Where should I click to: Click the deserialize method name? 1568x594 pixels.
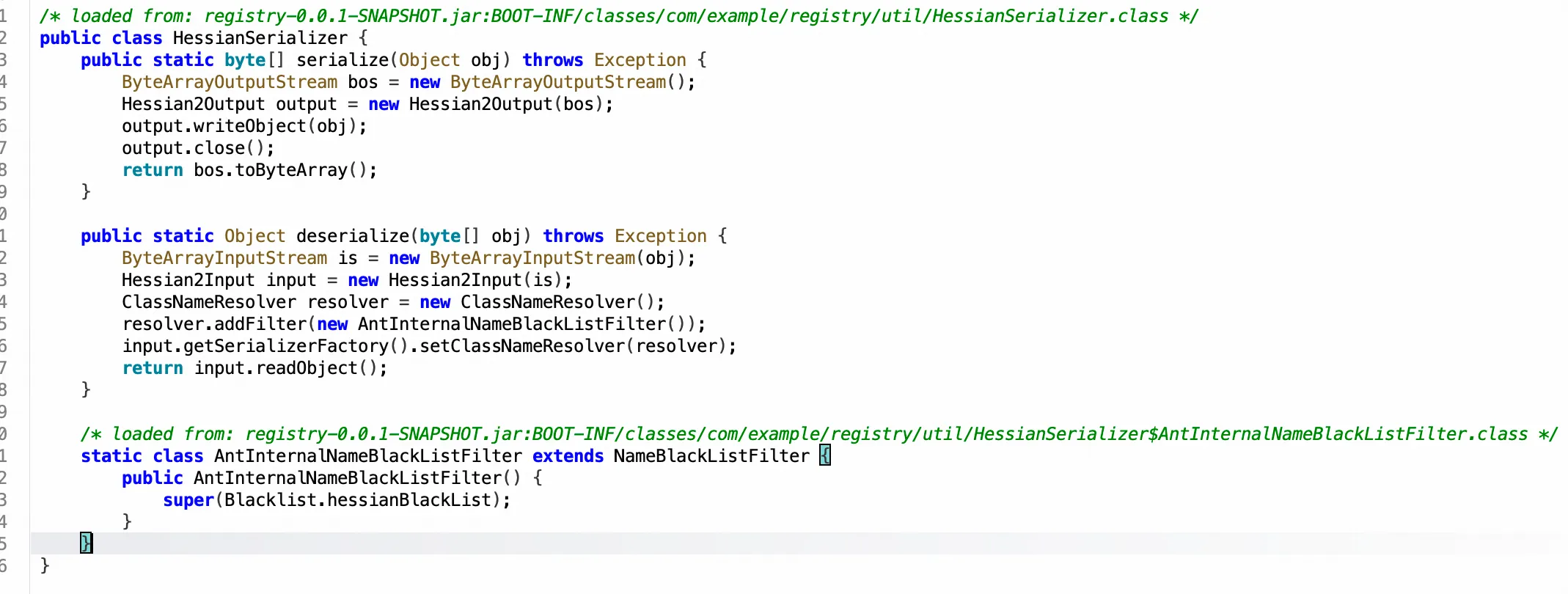pos(352,236)
